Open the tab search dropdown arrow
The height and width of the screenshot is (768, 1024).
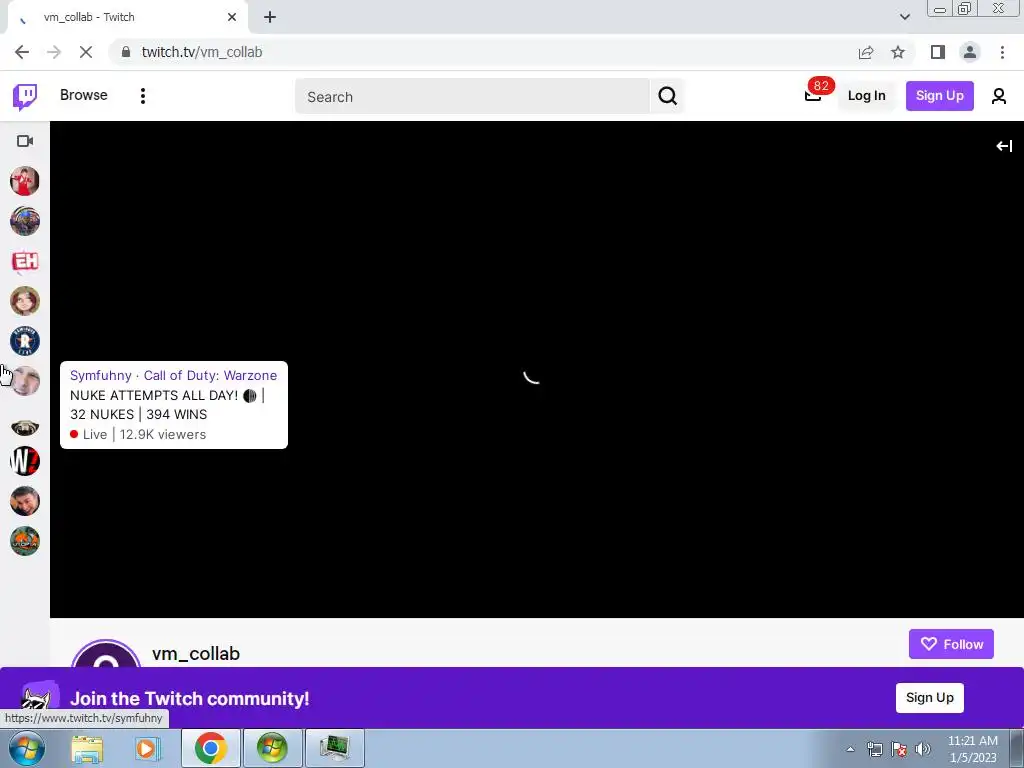click(x=904, y=17)
